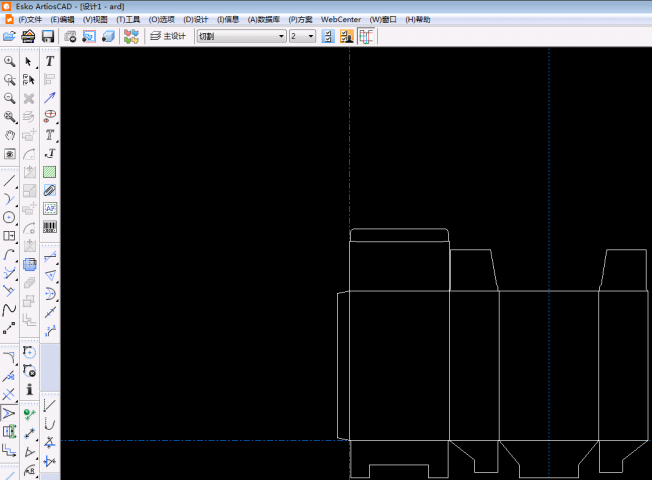Select the Pan hand tool
Image resolution: width=652 pixels, height=480 pixels.
10,135
